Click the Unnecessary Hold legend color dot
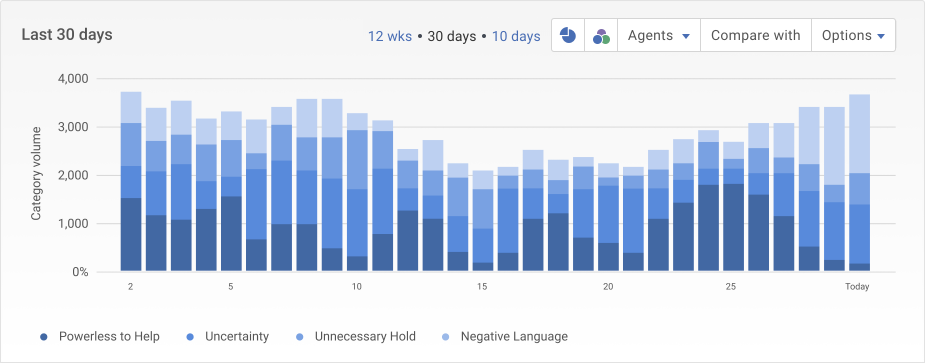Image resolution: width=925 pixels, height=363 pixels. pos(299,337)
